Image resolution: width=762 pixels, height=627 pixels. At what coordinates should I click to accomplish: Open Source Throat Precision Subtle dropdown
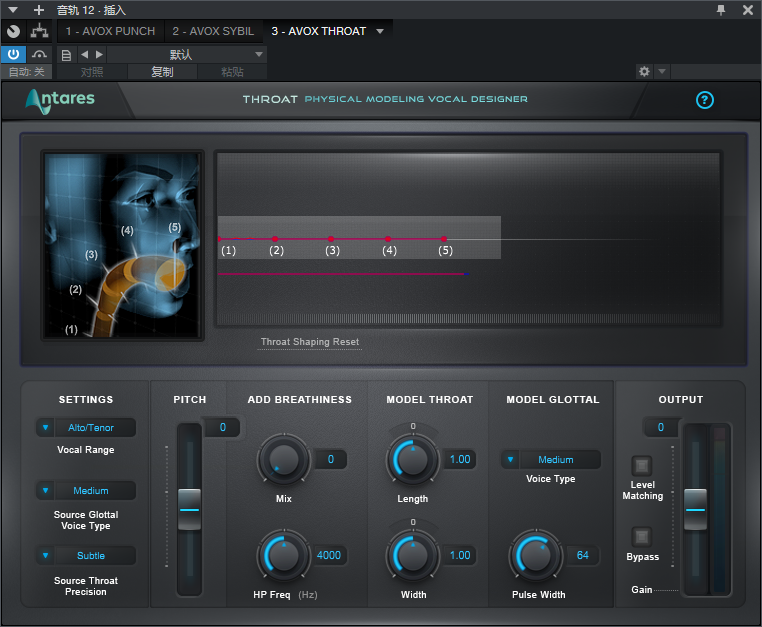coord(86,556)
